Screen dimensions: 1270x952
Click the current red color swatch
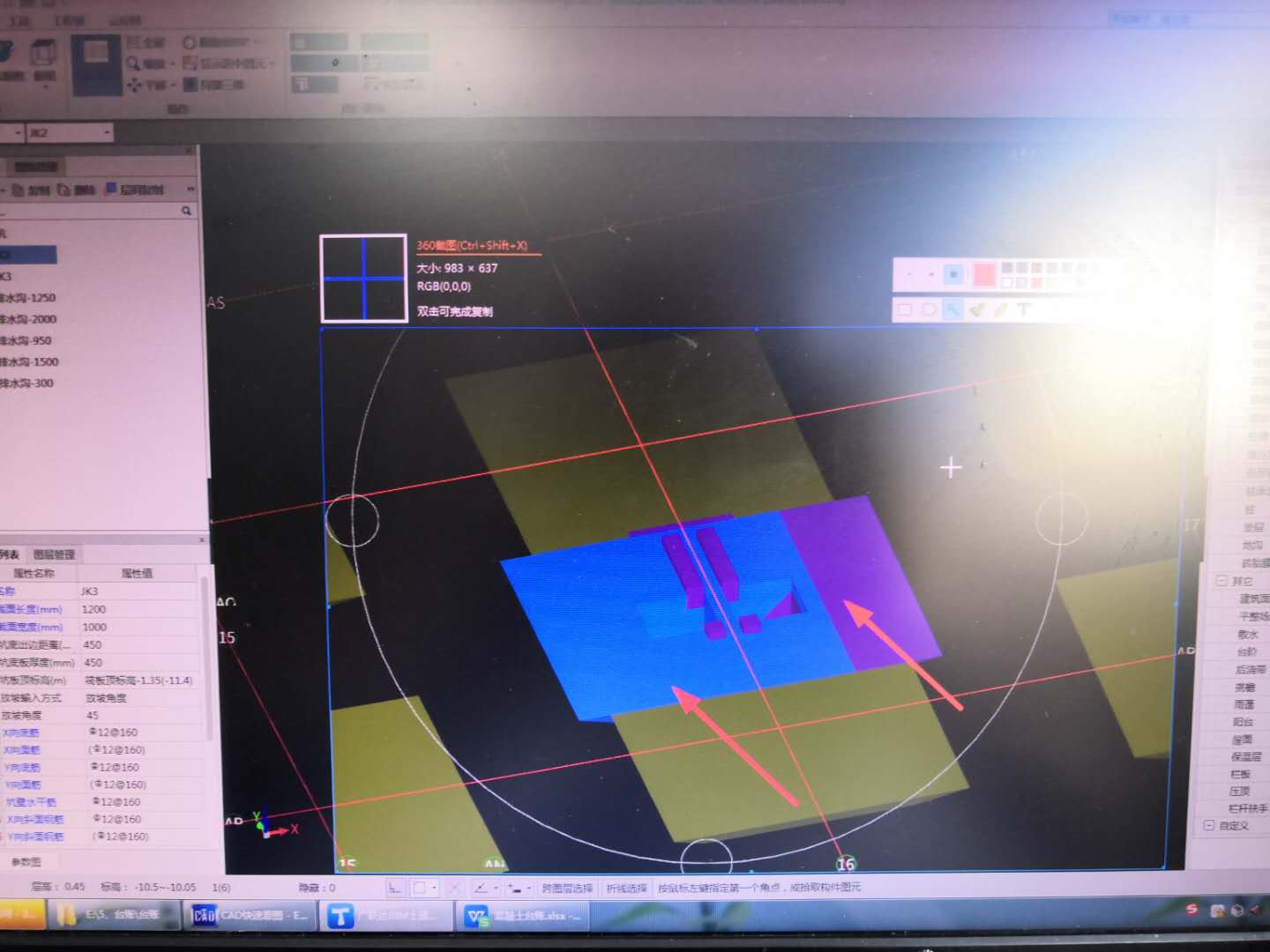984,275
